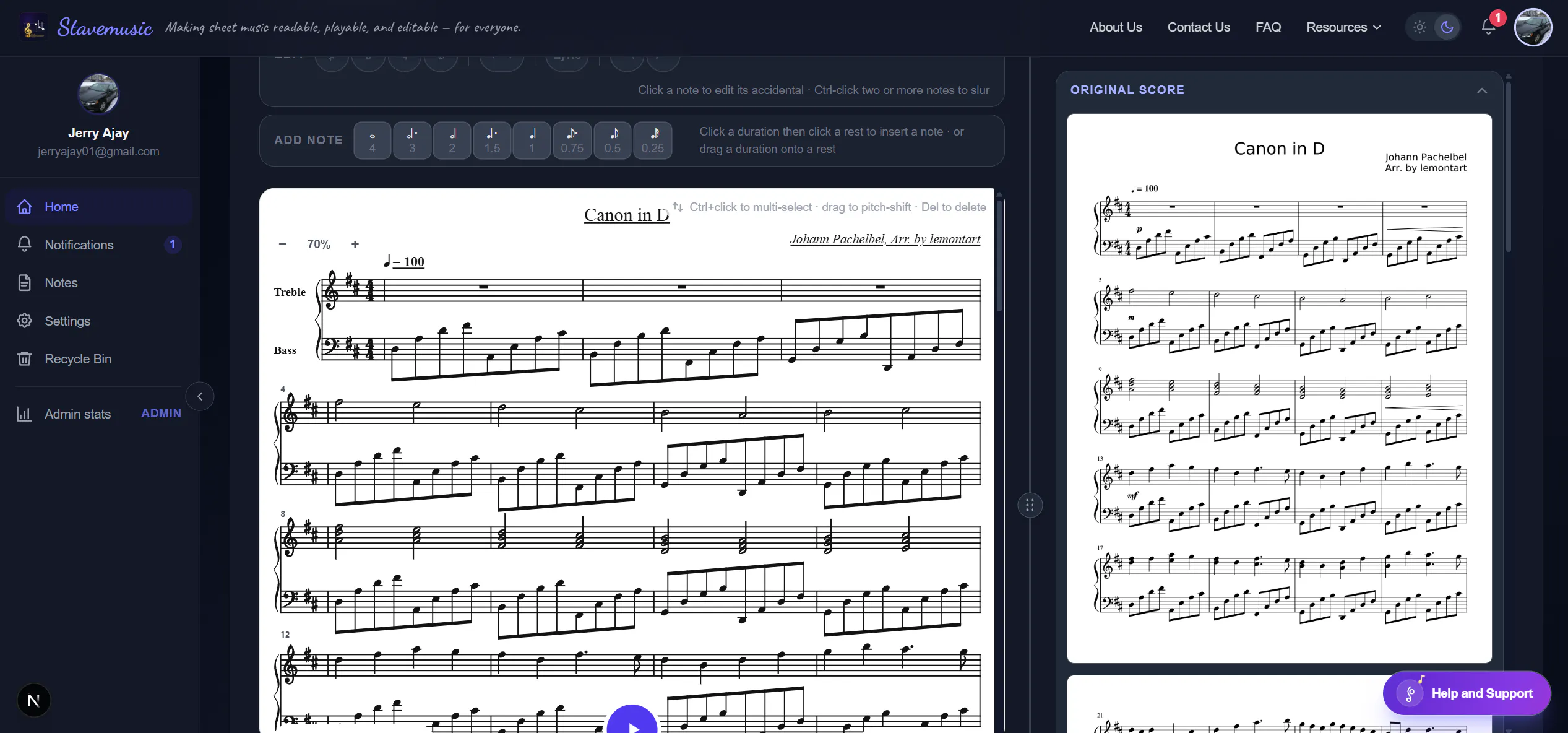Click the Home house icon in sidebar
The height and width of the screenshot is (733, 1568).
[x=25, y=207]
